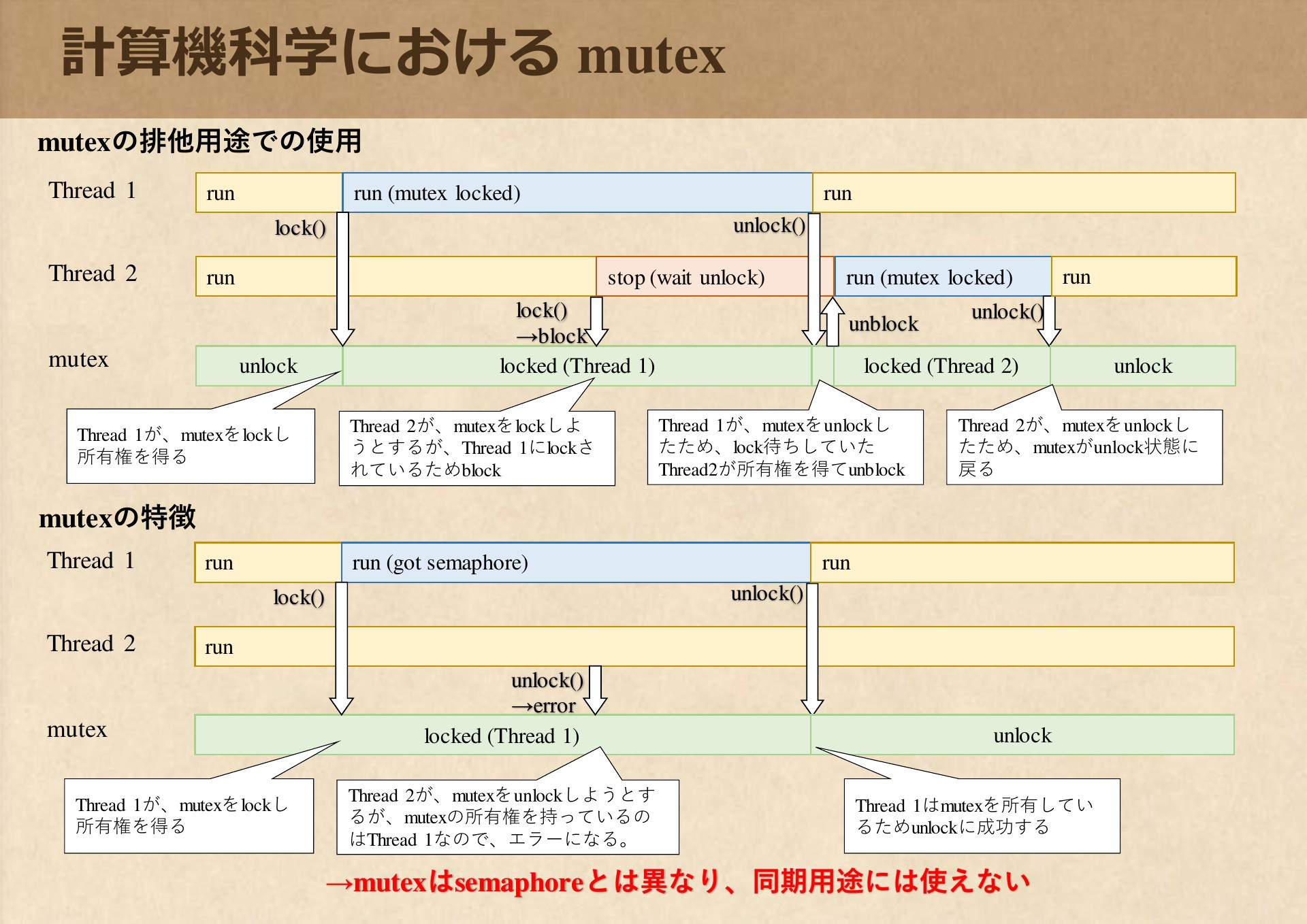Click Thread 2's 'run (mutex locked)' block
The width and height of the screenshot is (1307, 924).
coord(943,276)
